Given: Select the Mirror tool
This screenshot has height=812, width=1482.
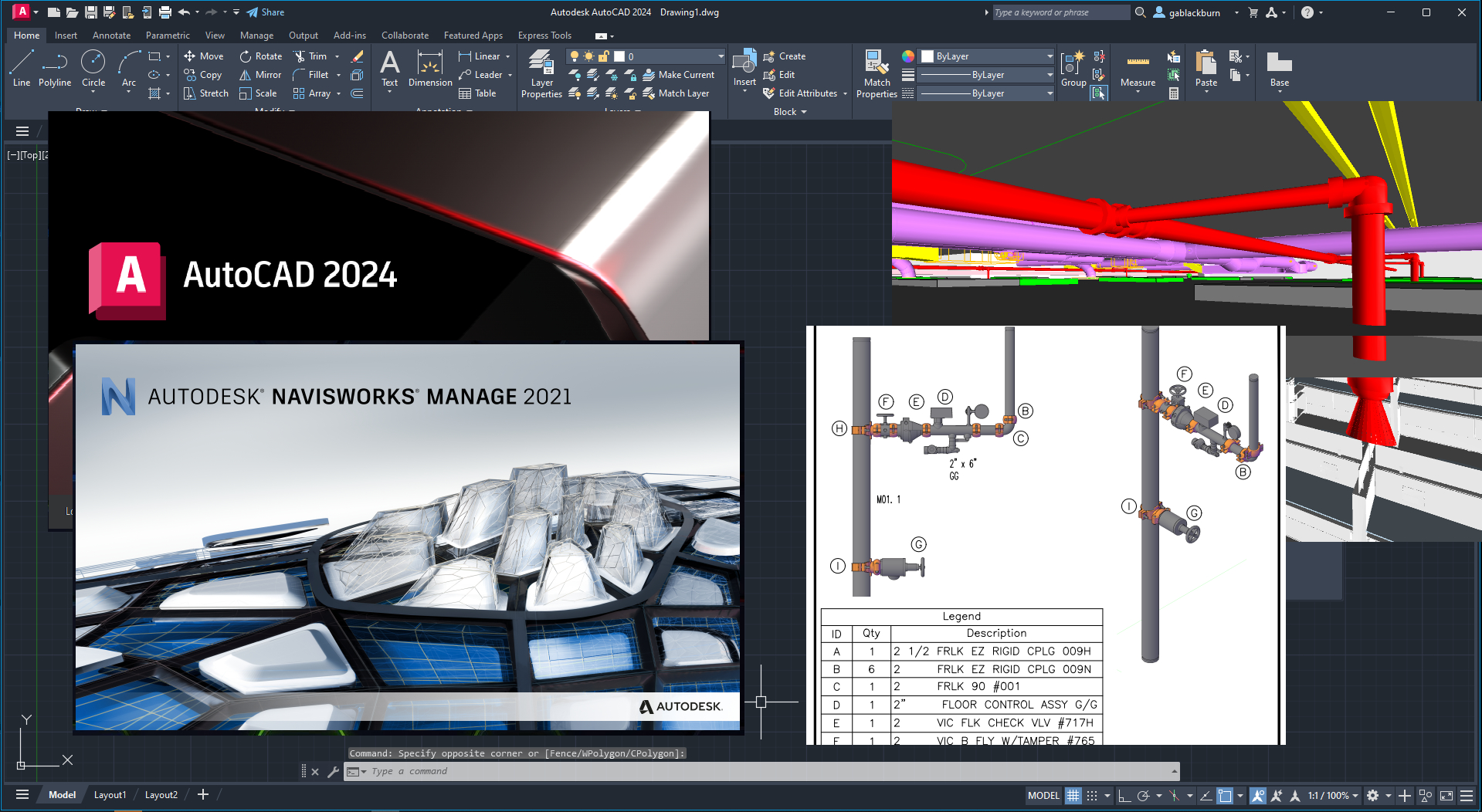Looking at the screenshot, I should click(x=259, y=75).
